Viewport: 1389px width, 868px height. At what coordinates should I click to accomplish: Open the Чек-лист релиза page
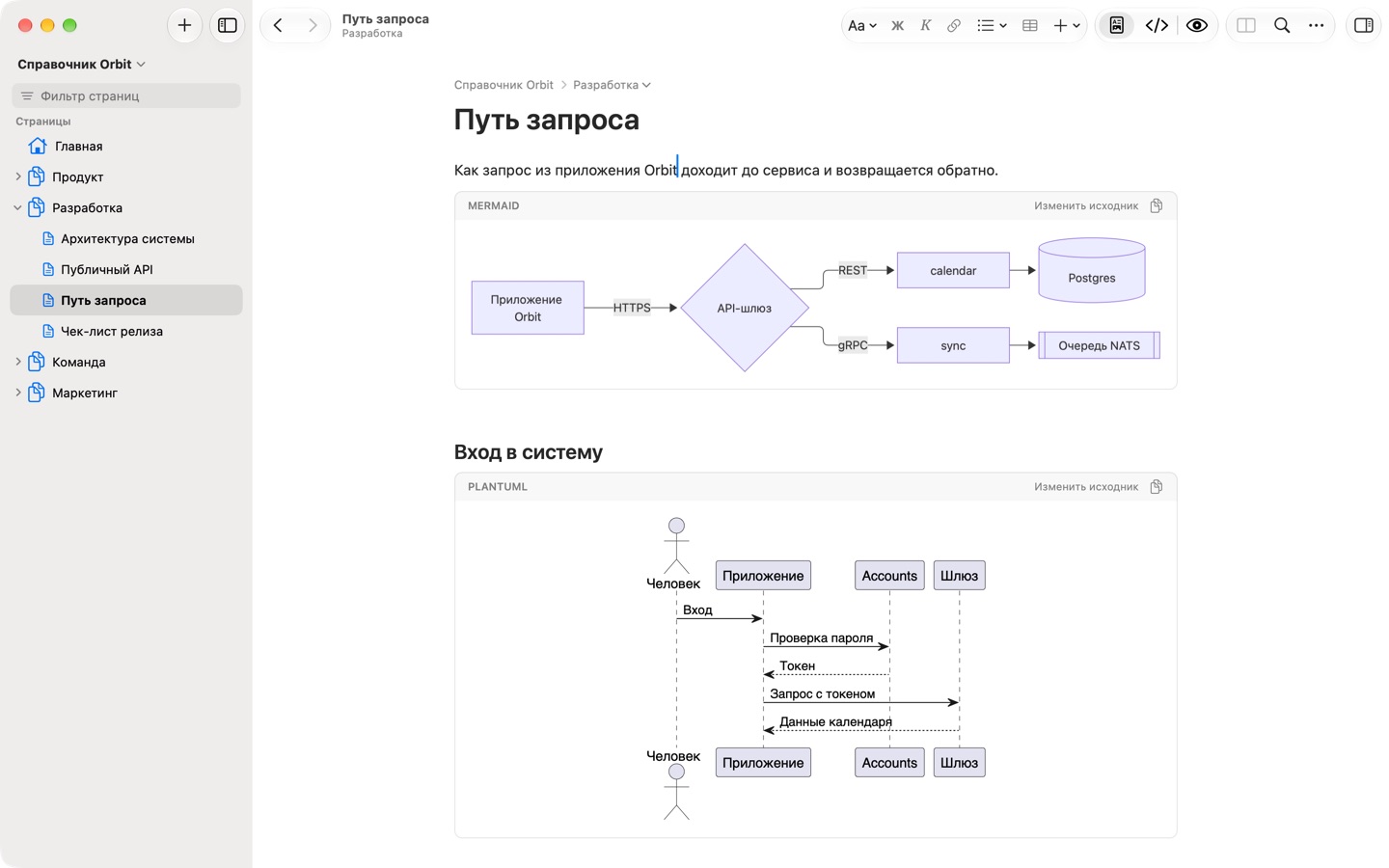126,332
